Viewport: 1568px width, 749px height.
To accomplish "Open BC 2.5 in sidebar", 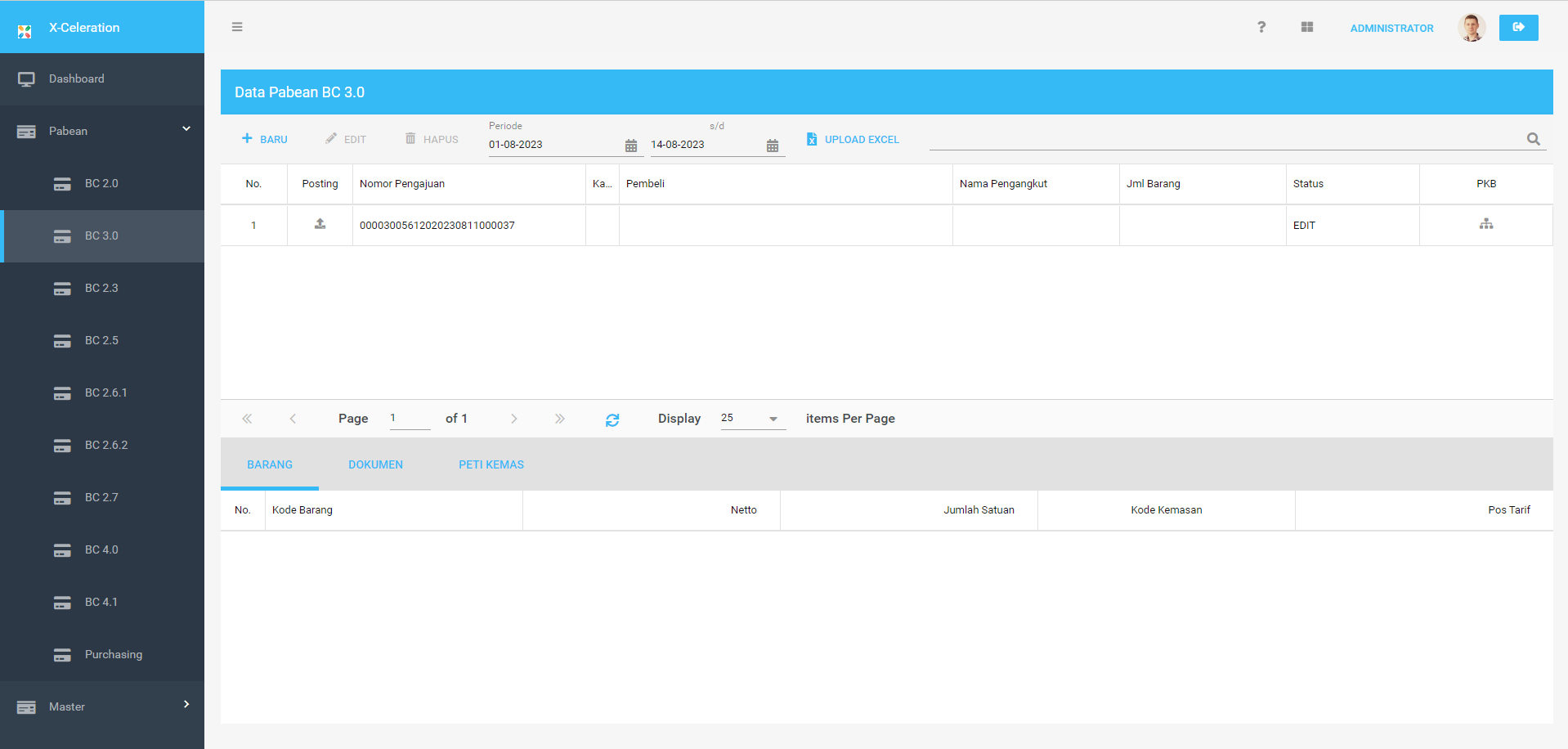I will pyautogui.click(x=102, y=340).
